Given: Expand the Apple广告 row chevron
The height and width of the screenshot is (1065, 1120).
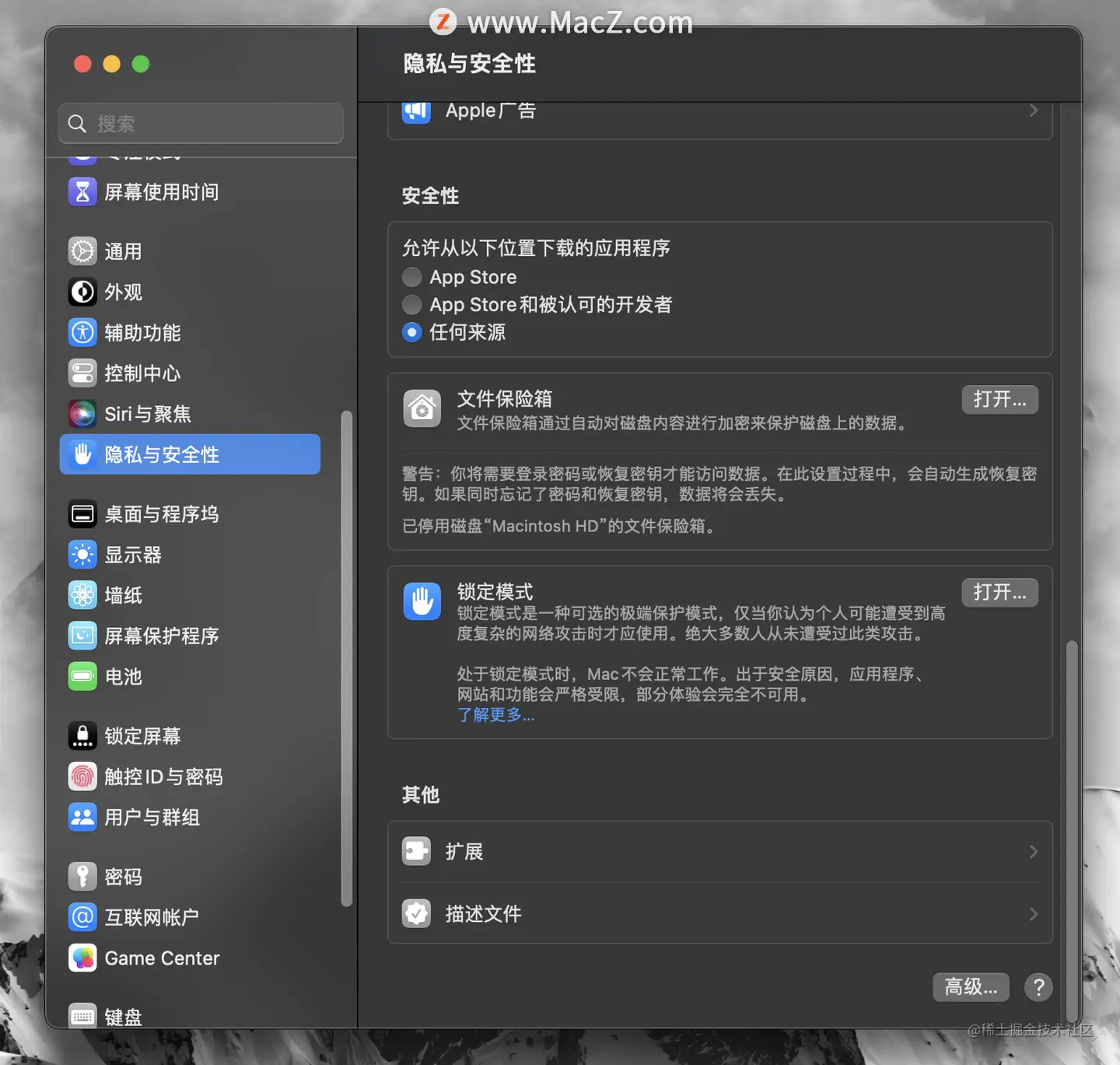Looking at the screenshot, I should click(1034, 110).
